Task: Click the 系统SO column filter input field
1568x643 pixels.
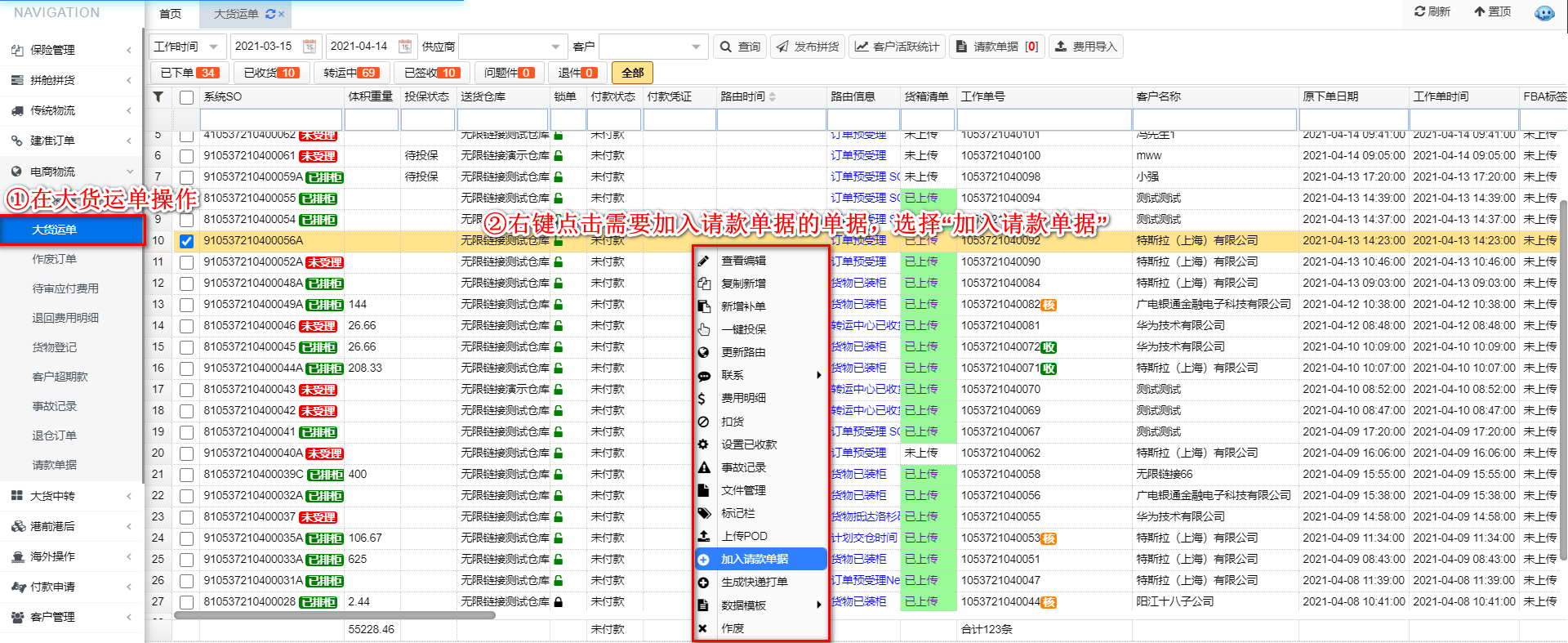Action: [x=270, y=119]
